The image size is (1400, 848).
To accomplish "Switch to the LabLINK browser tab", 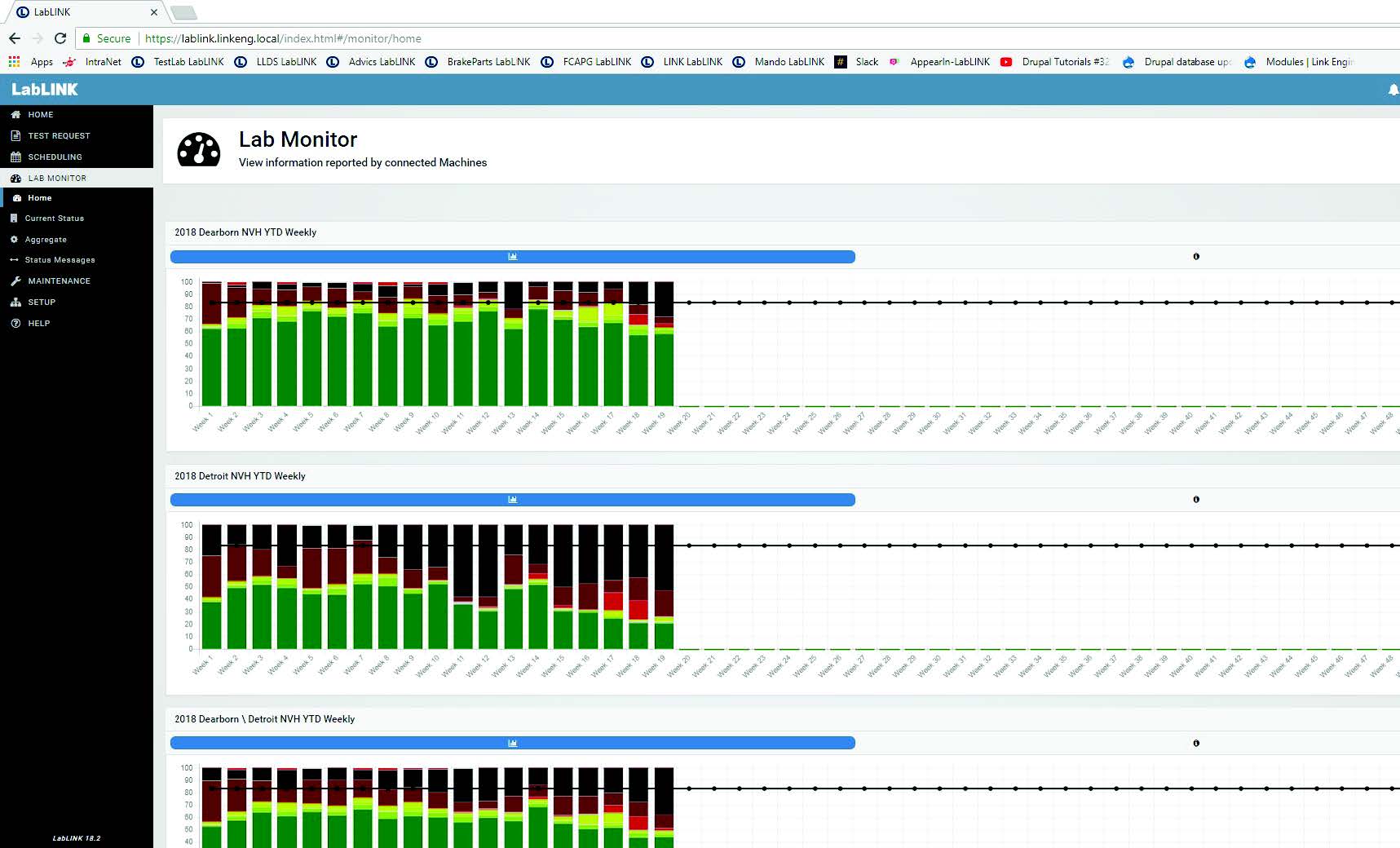I will point(82,11).
